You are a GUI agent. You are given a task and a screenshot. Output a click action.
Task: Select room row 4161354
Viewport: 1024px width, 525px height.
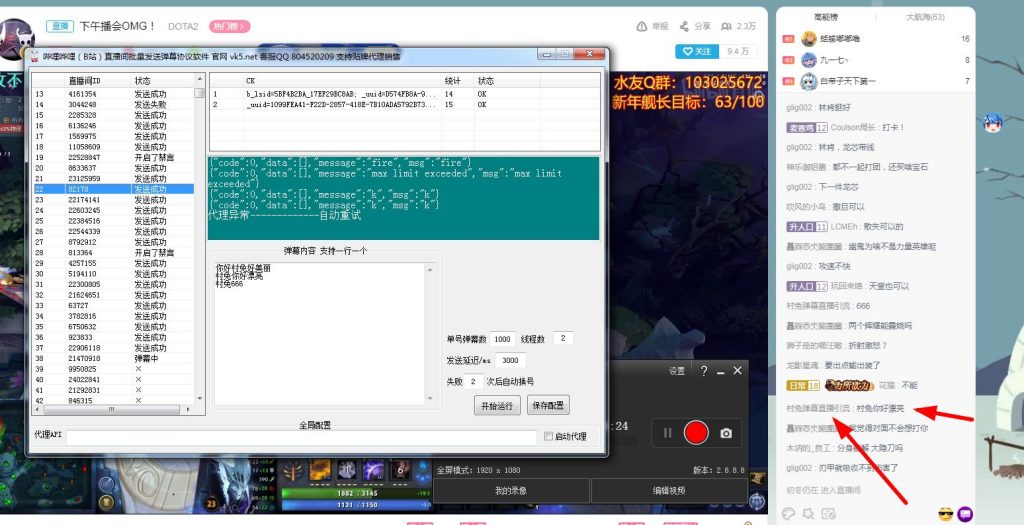coord(114,94)
